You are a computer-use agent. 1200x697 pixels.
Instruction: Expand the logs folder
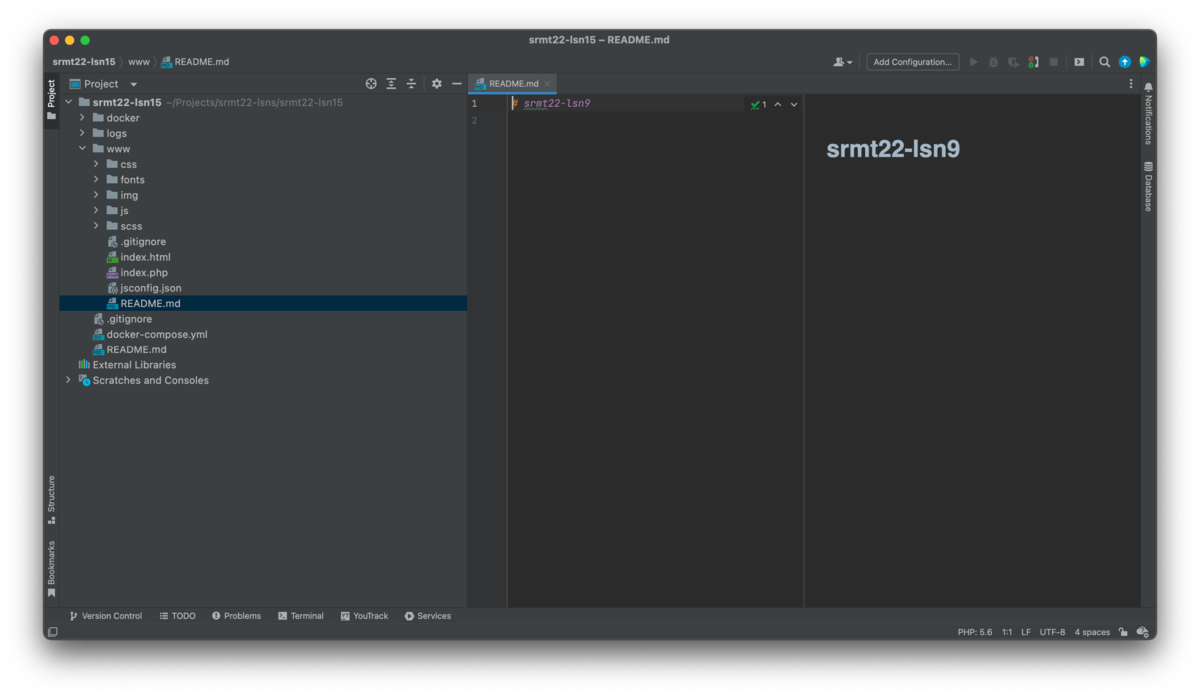(x=83, y=133)
